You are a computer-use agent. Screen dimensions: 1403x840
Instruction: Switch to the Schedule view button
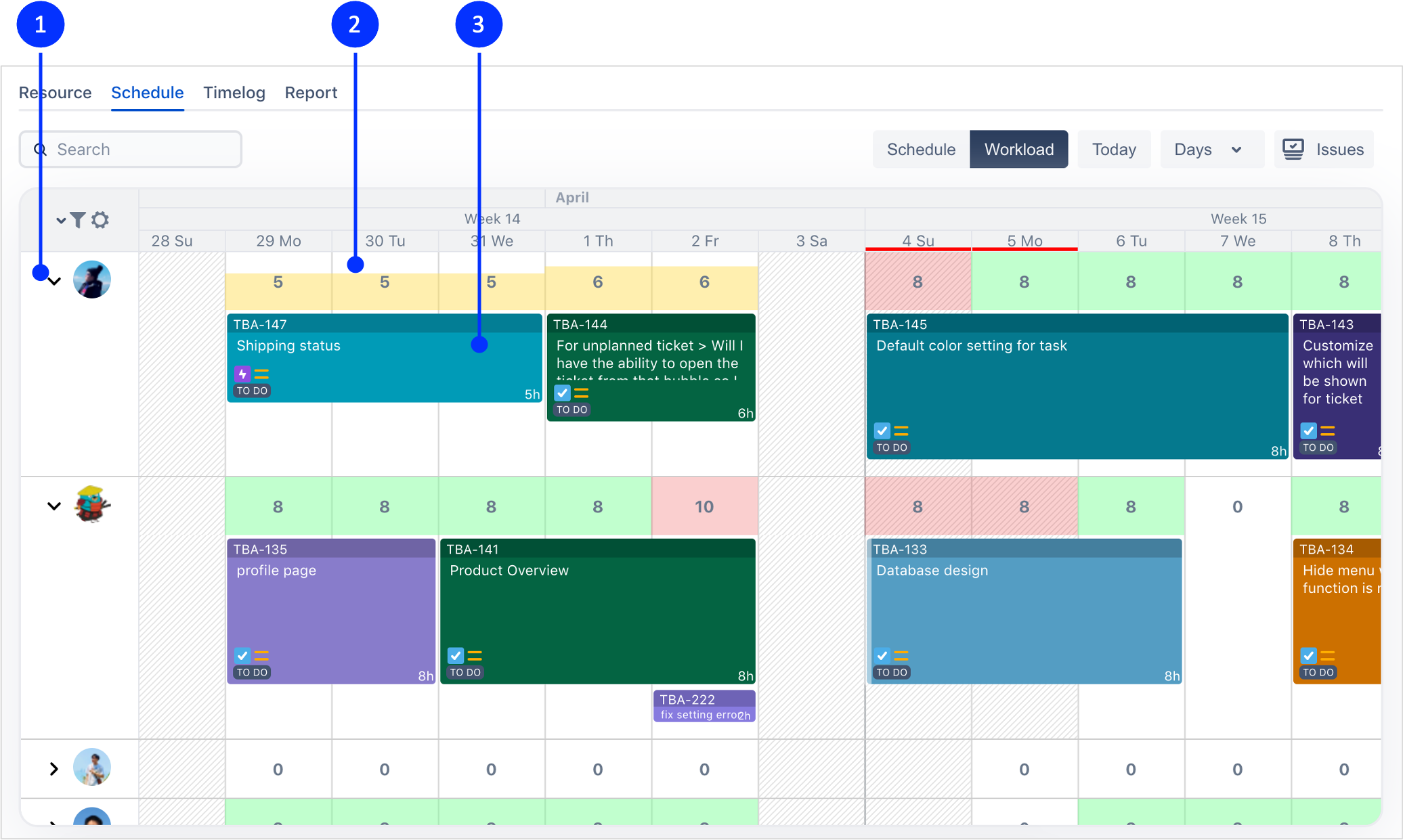tap(921, 149)
